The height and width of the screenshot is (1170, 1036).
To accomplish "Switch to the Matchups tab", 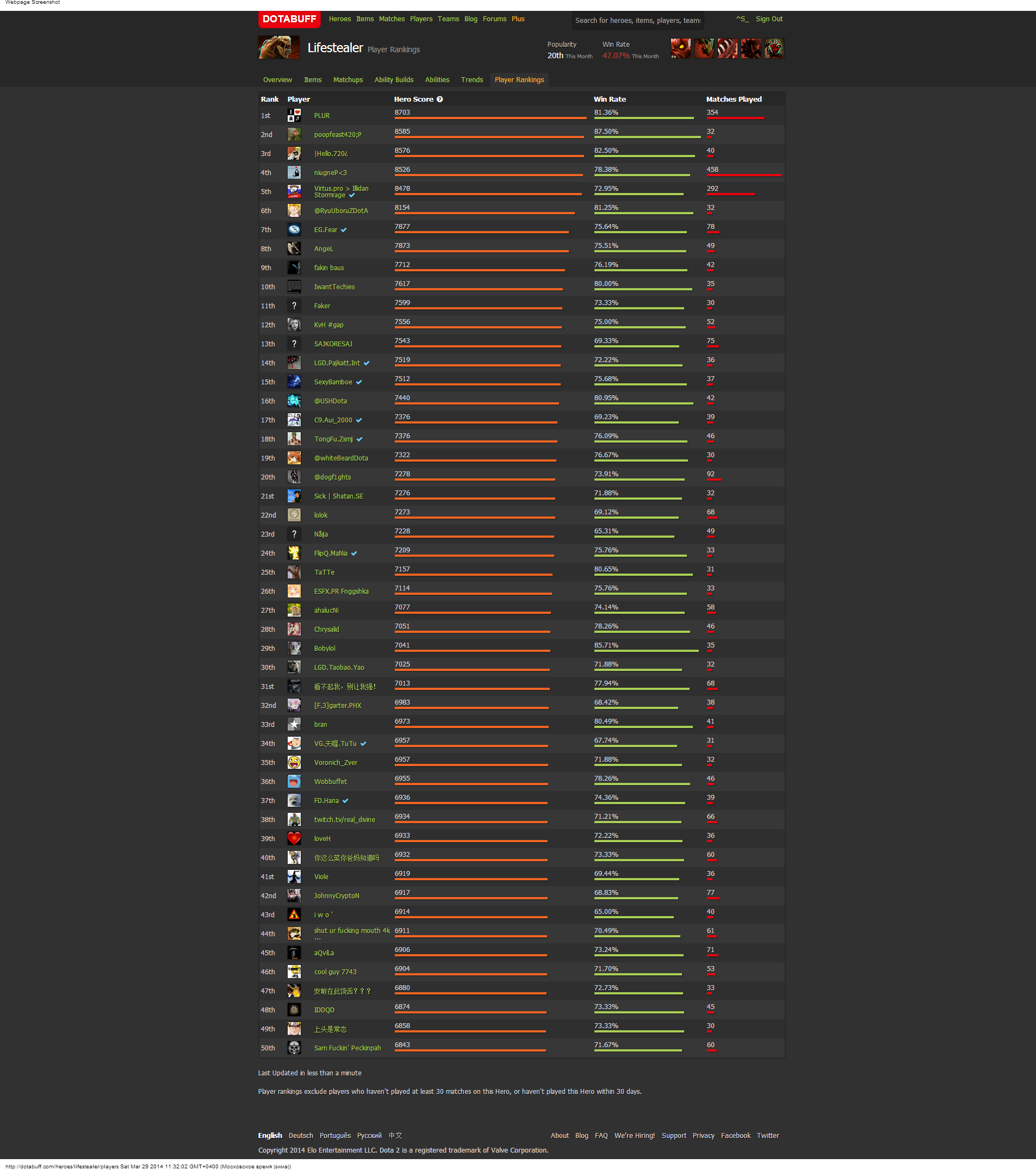I will [x=348, y=80].
